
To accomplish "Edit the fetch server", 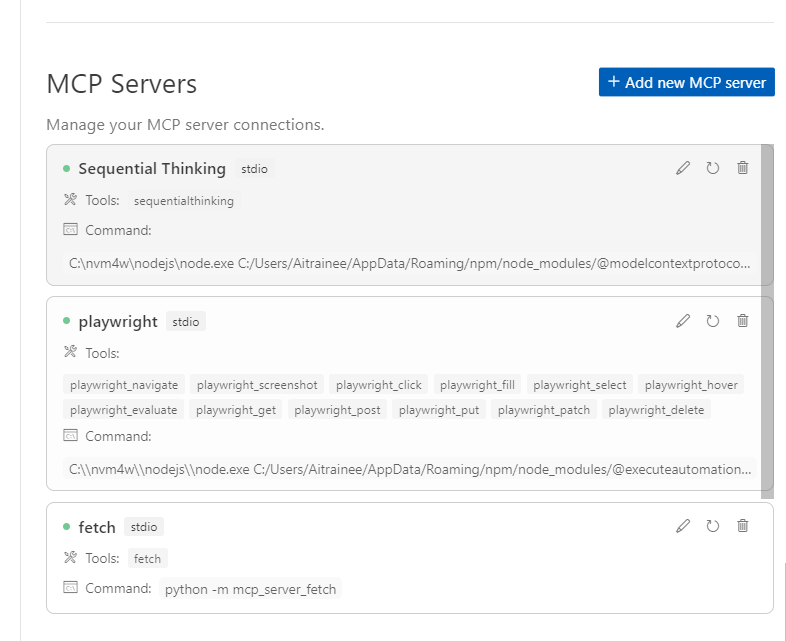I will [x=683, y=526].
